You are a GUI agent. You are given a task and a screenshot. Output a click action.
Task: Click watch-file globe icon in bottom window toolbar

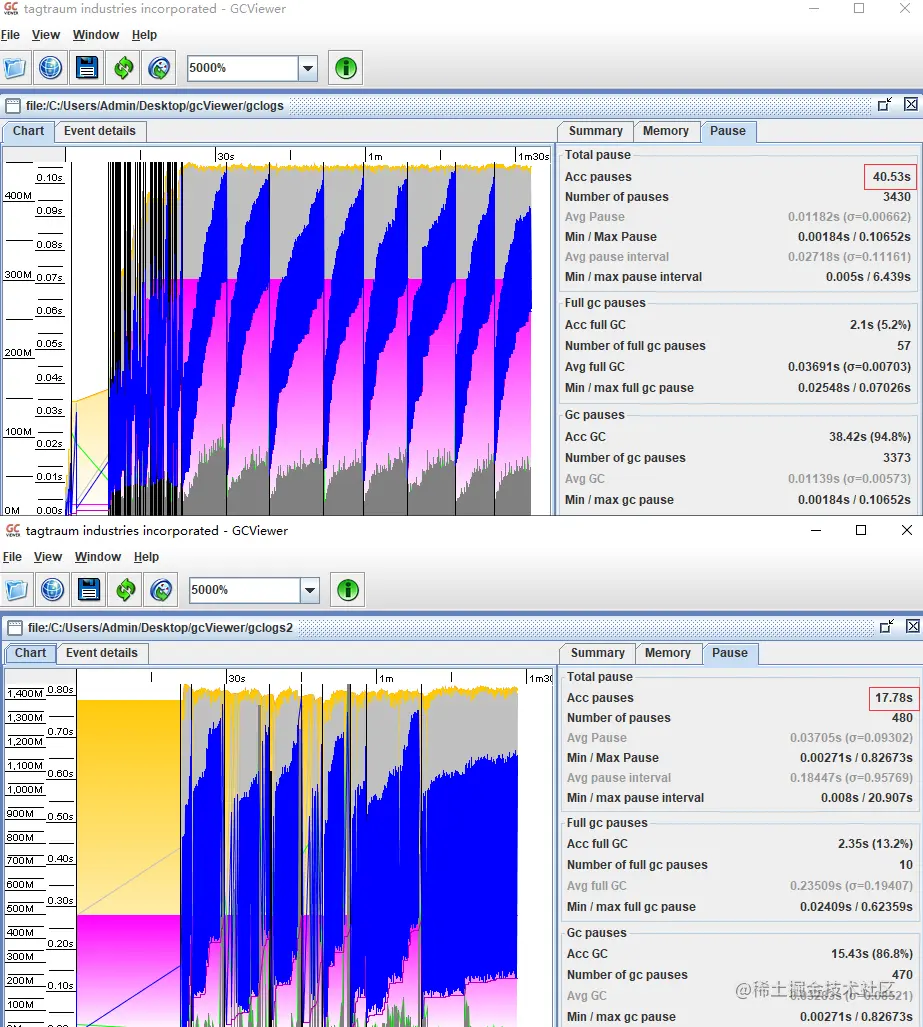(161, 589)
